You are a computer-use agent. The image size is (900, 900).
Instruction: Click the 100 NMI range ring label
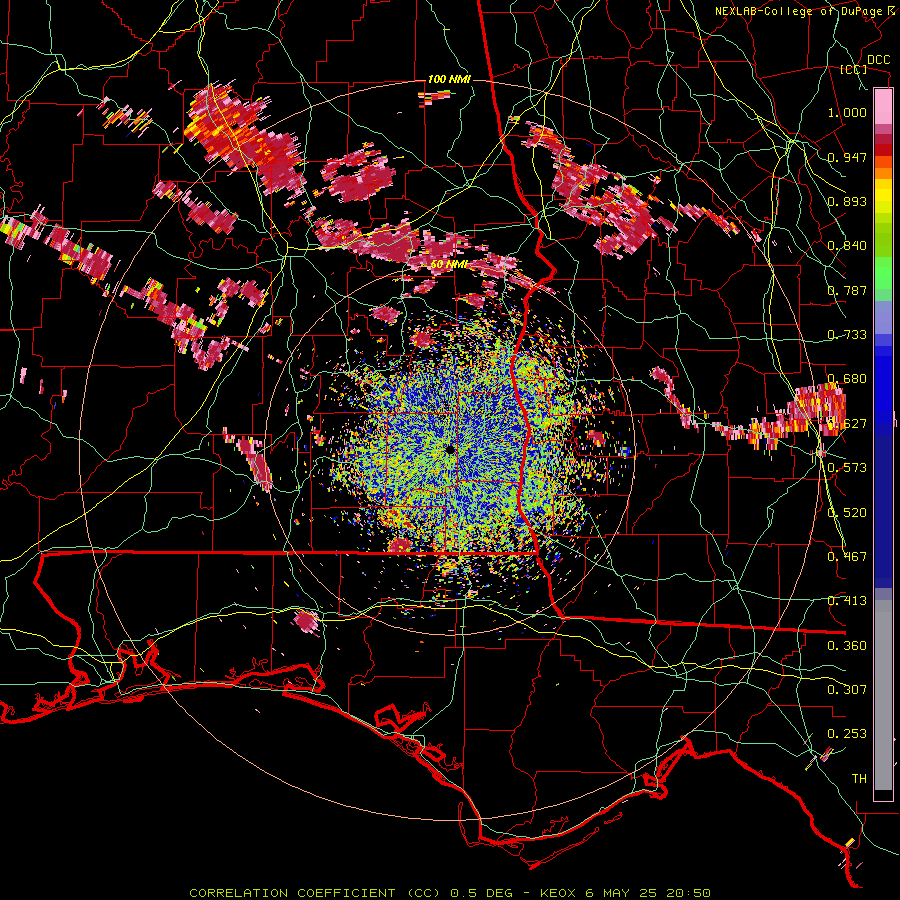449,79
